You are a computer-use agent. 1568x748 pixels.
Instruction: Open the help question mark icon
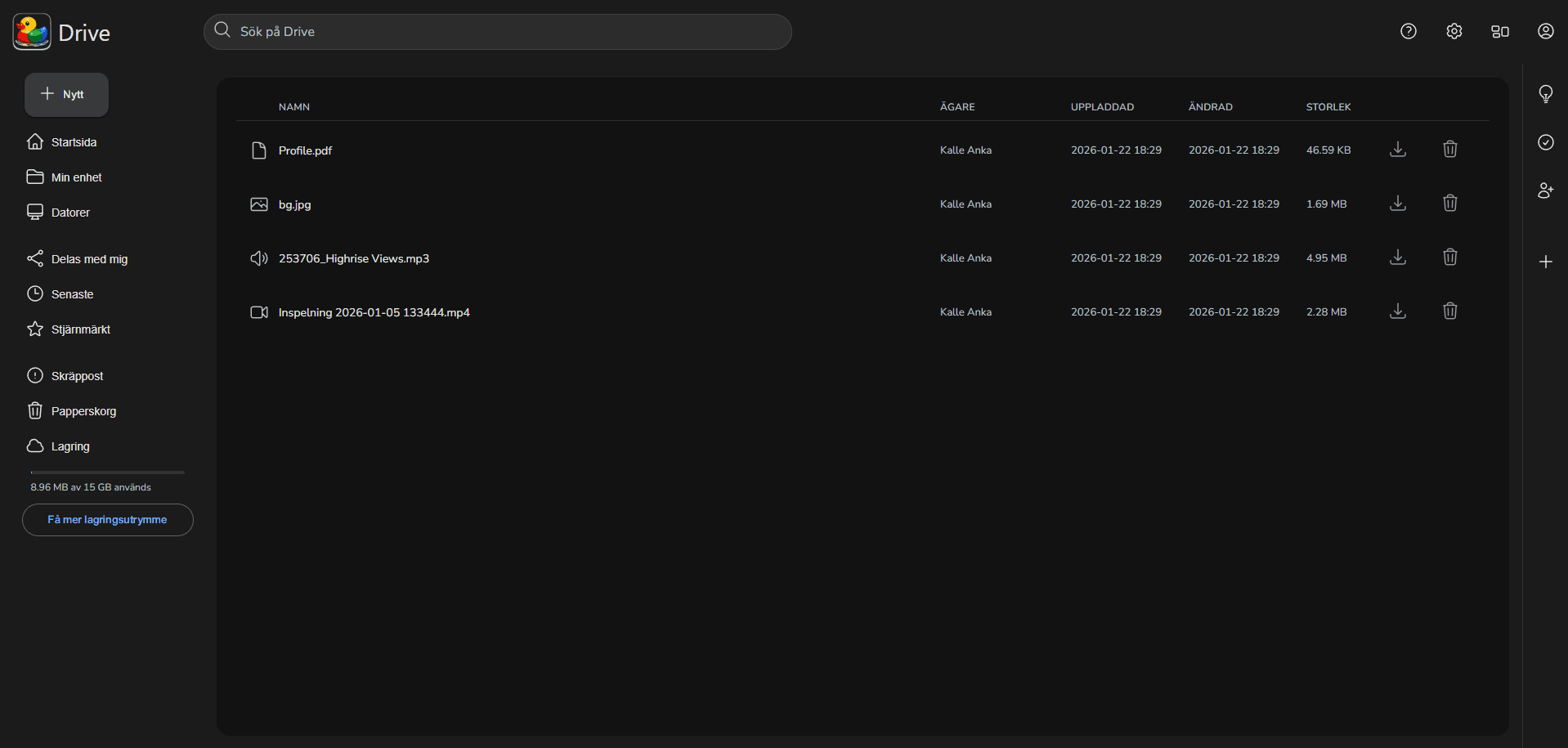(x=1408, y=31)
